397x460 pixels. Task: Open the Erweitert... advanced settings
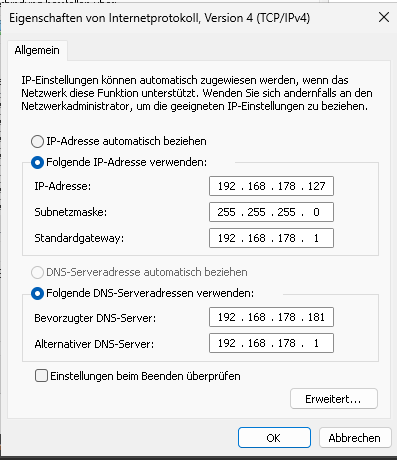click(x=334, y=399)
